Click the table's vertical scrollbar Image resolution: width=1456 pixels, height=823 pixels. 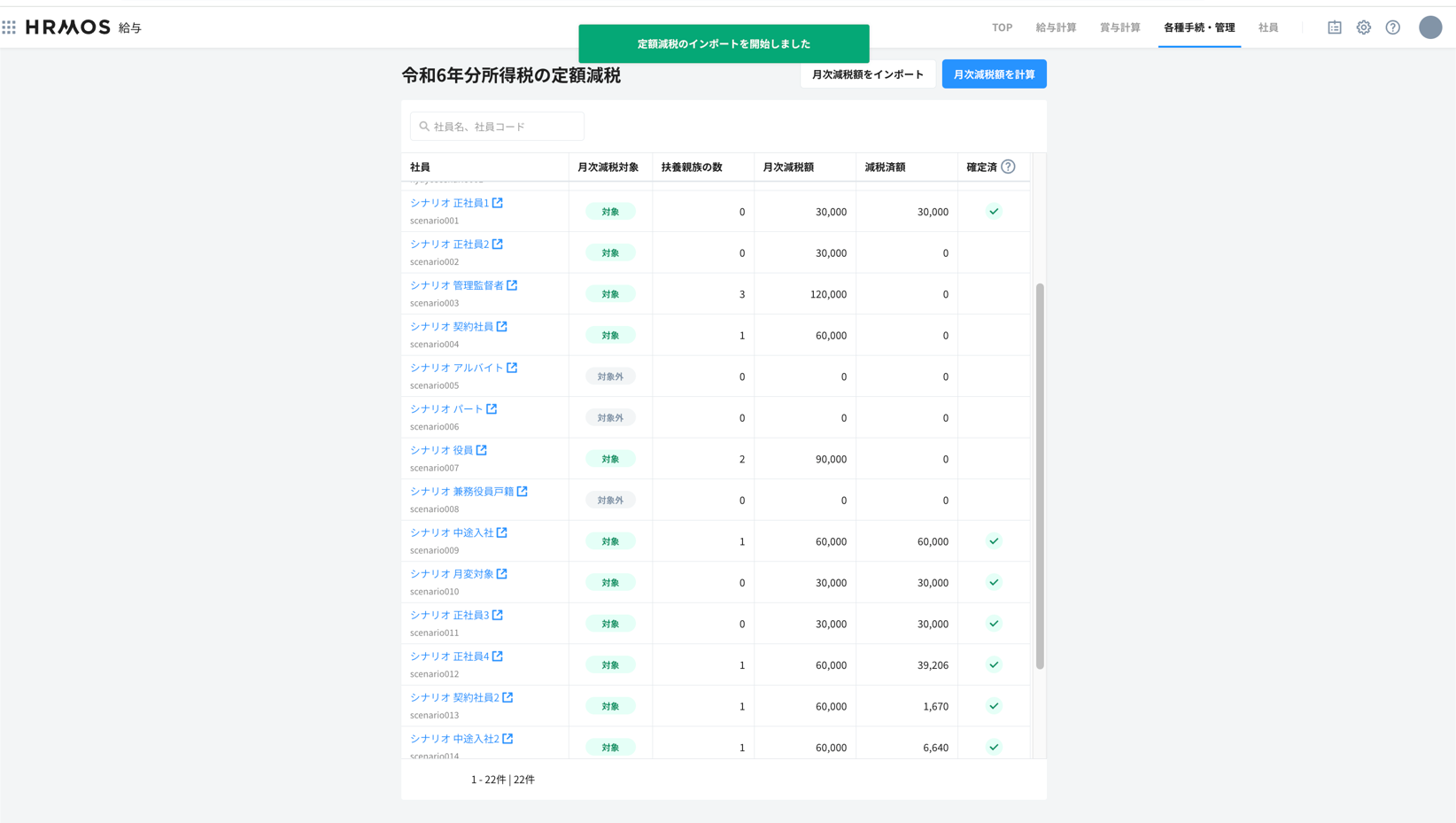1040,476
